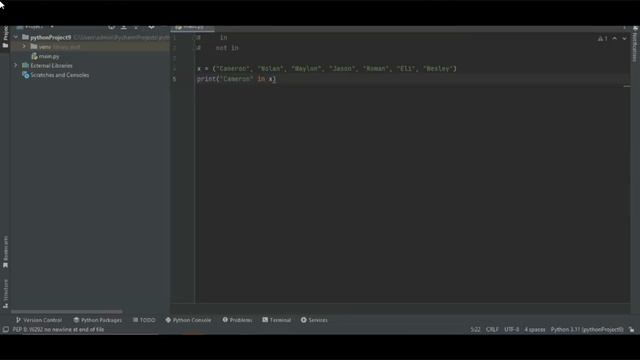Click the "Nolan" string in tuple
Screen dimensions: 640x360
[270, 69]
